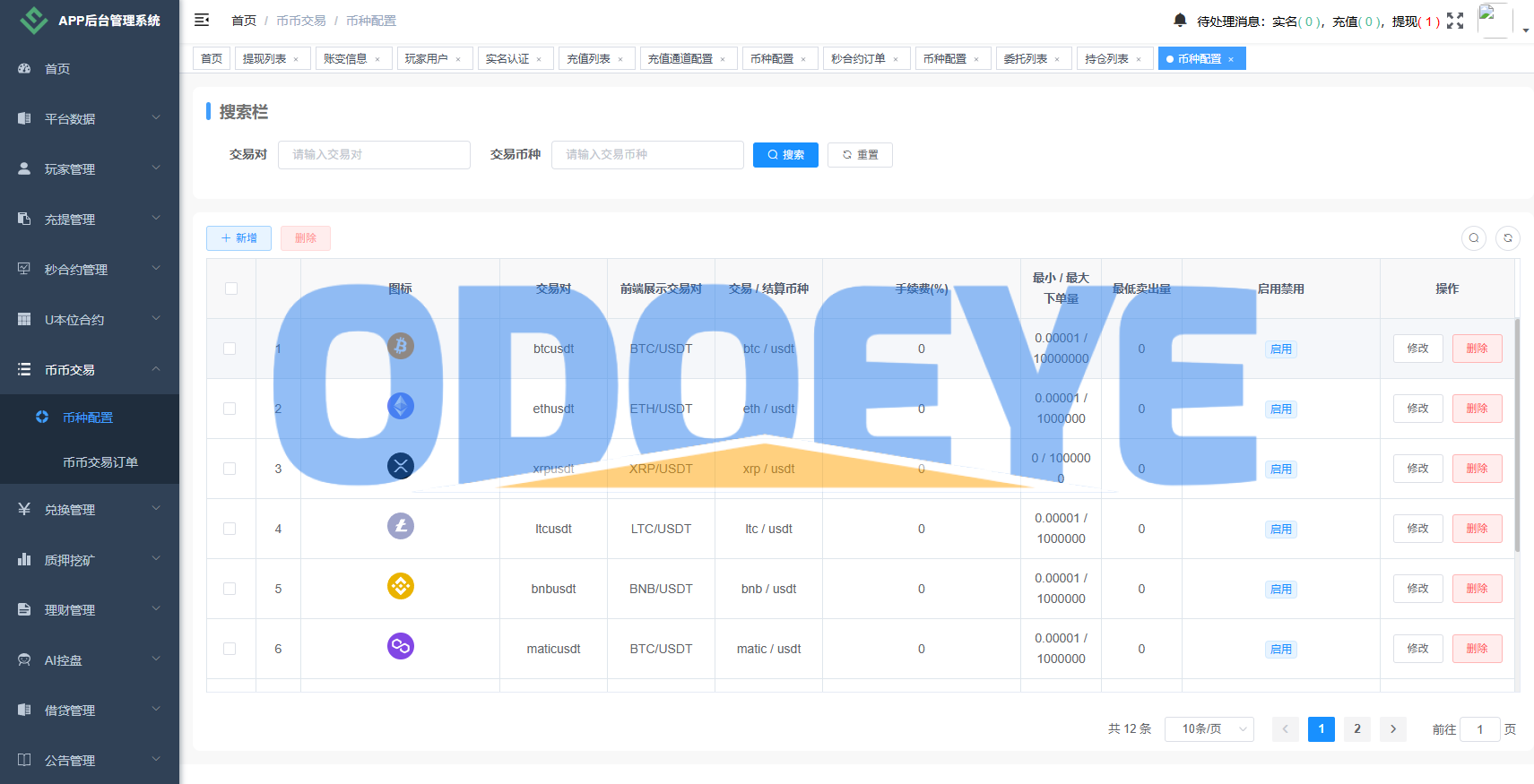
Task: Click 删除 for ethusdt row
Action: pyautogui.click(x=1477, y=409)
